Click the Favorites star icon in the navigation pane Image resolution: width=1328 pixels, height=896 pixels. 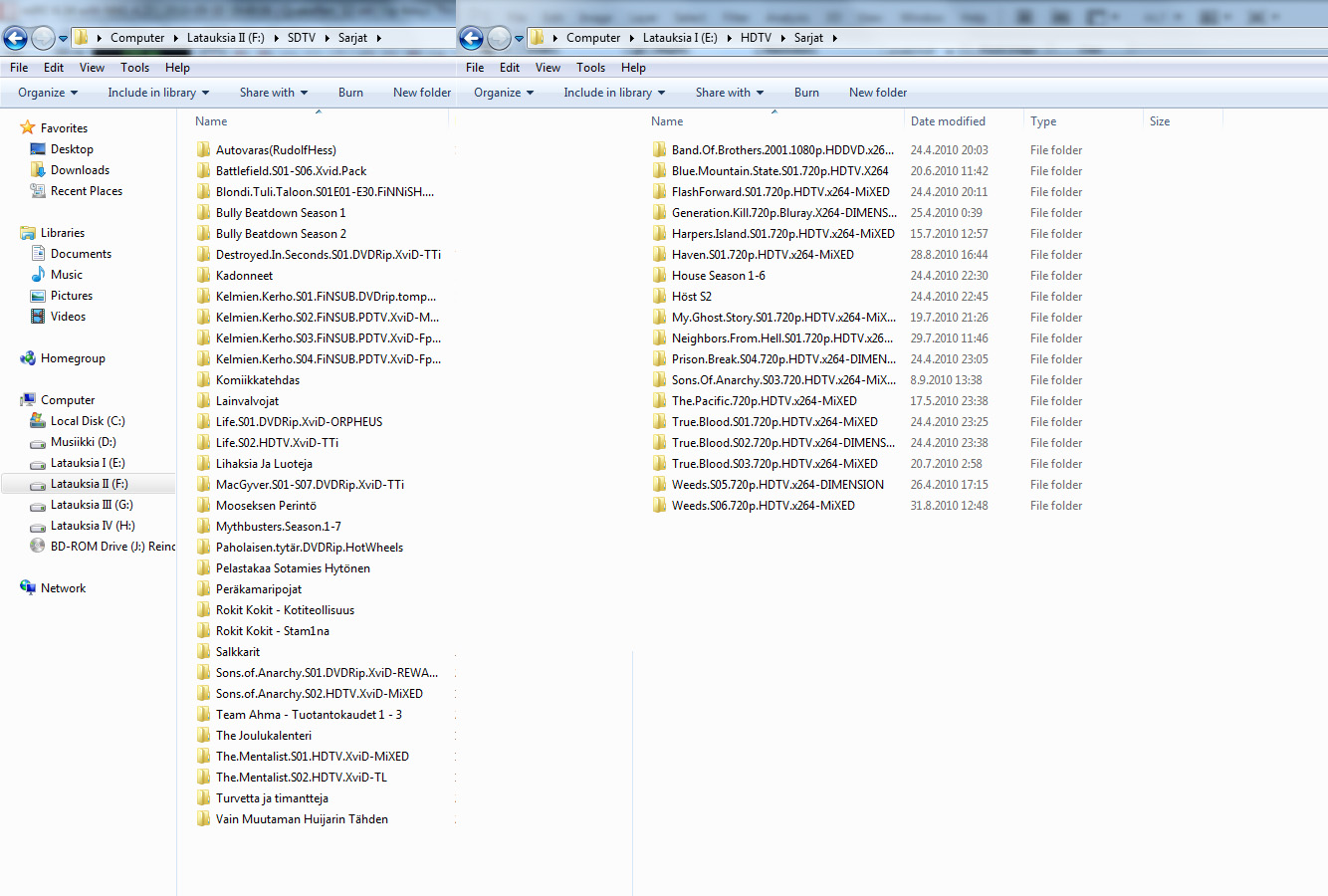28,128
